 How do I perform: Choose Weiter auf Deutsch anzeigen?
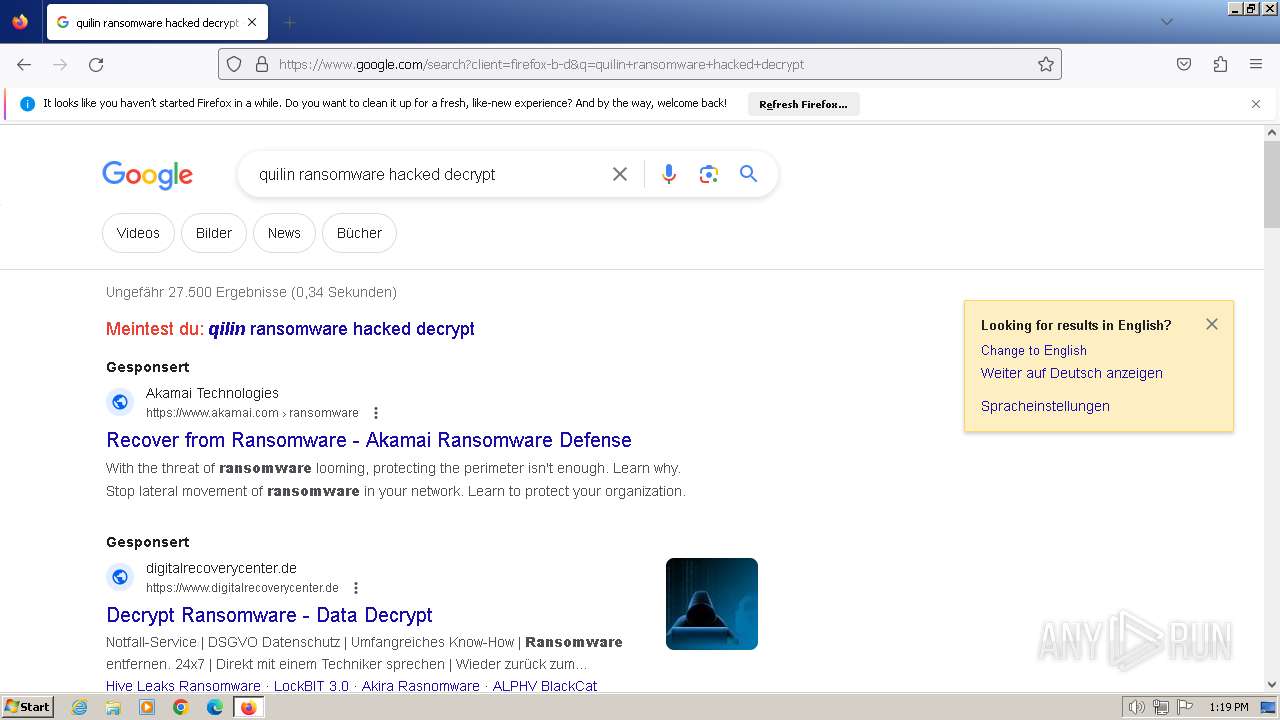pyautogui.click(x=1072, y=373)
